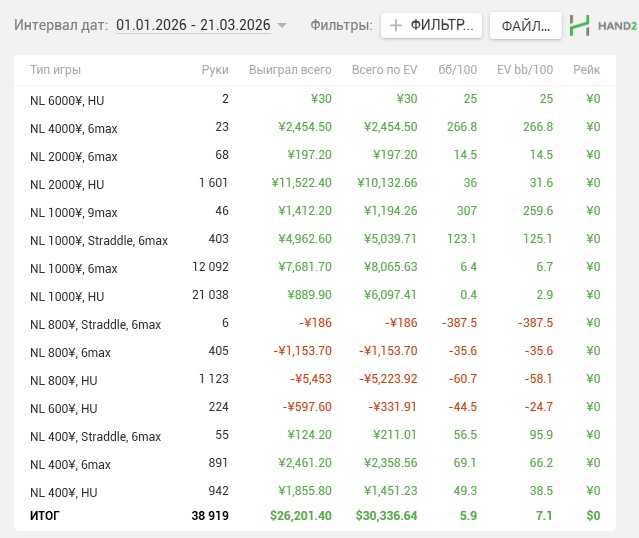This screenshot has height=538, width=639.
Task: Sort by the Всего по EV column header
Action: tap(384, 70)
